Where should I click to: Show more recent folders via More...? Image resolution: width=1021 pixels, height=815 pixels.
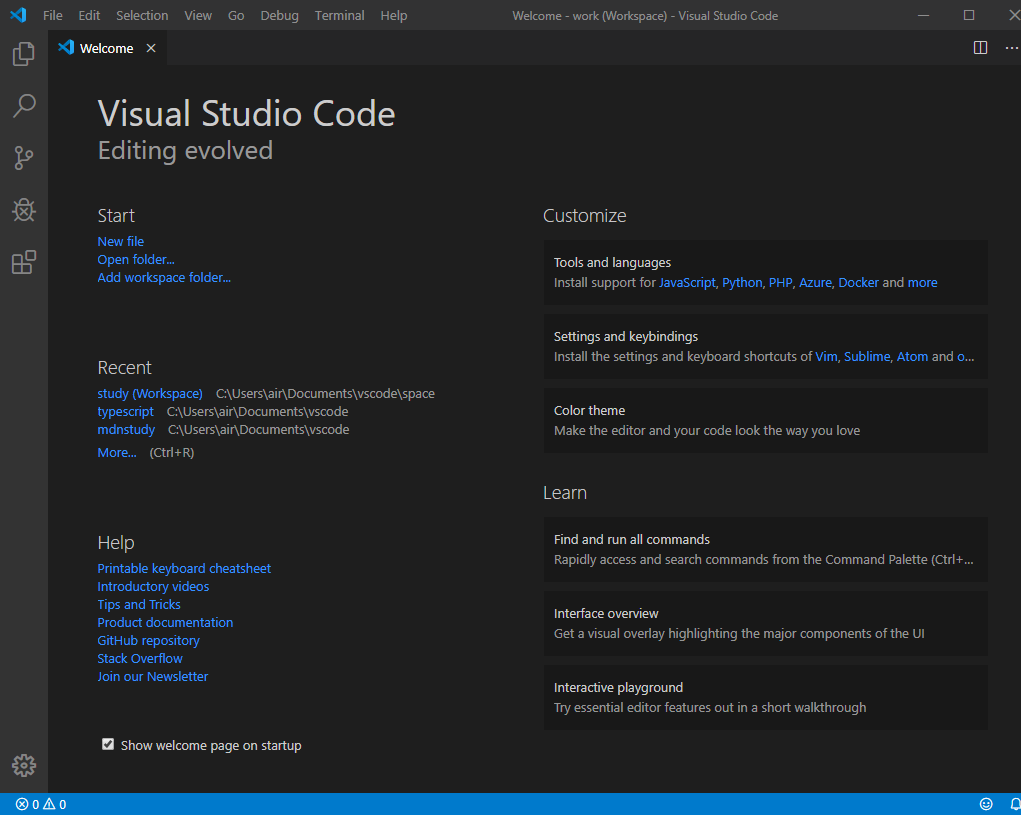[116, 452]
